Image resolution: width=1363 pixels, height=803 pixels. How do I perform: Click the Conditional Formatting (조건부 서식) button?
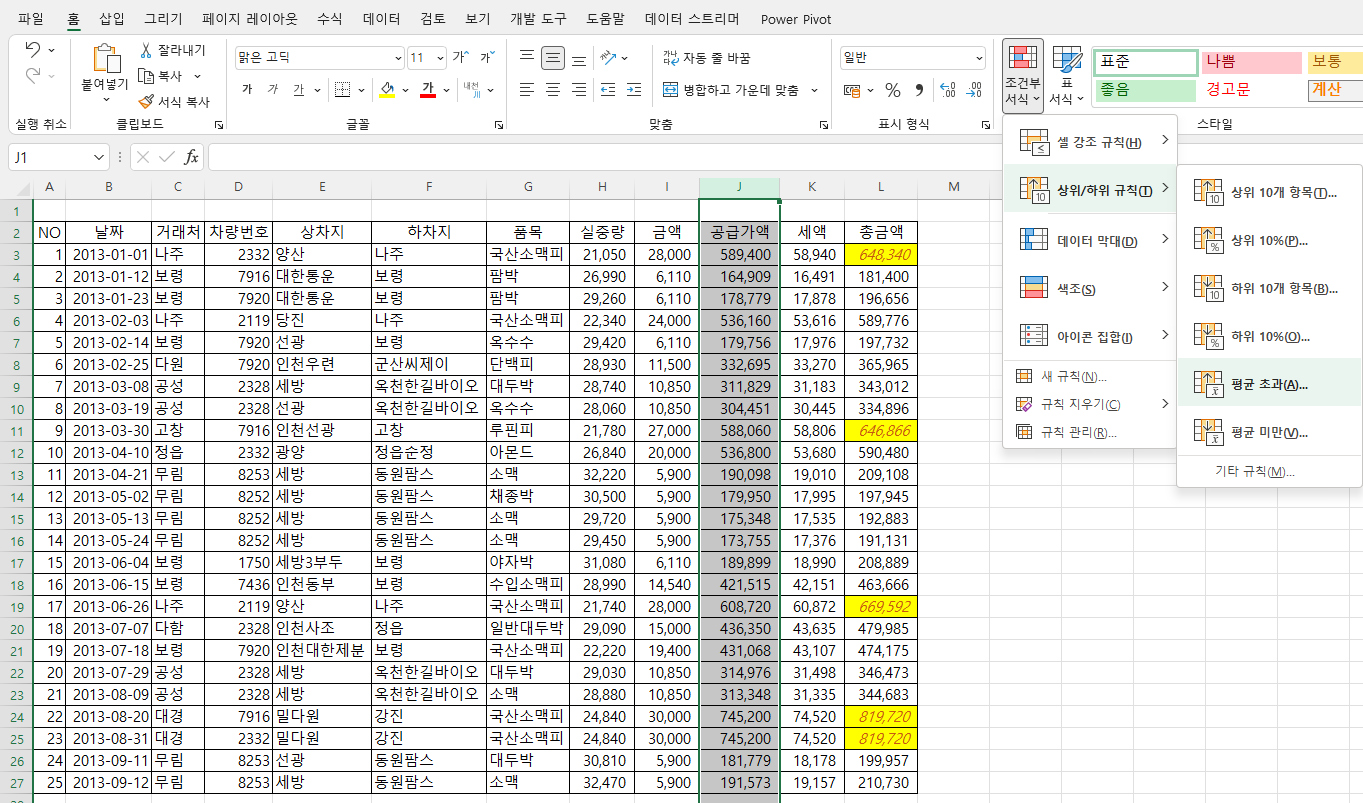(x=1023, y=77)
